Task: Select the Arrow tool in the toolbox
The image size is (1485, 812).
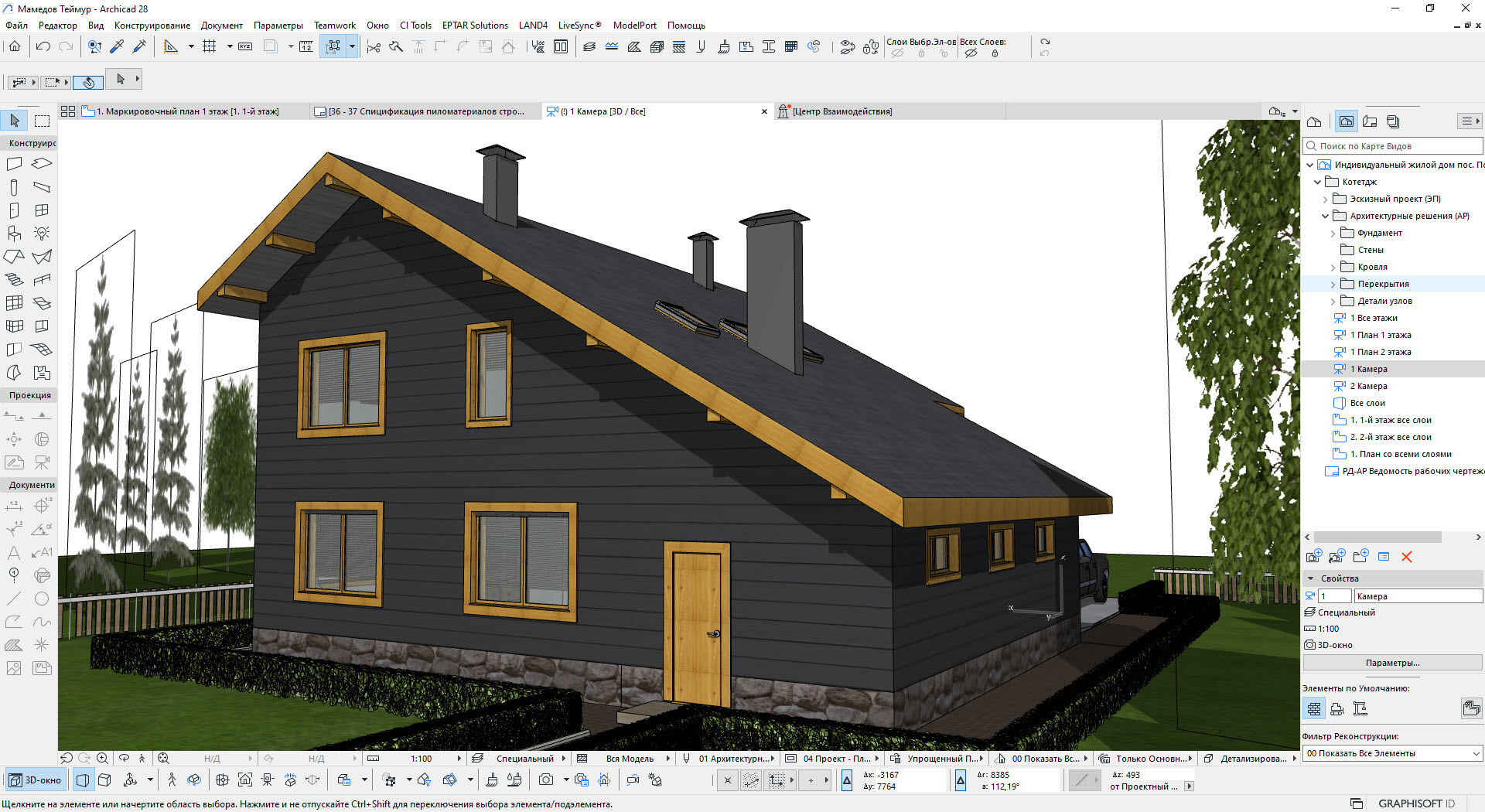Action: pyautogui.click(x=15, y=121)
